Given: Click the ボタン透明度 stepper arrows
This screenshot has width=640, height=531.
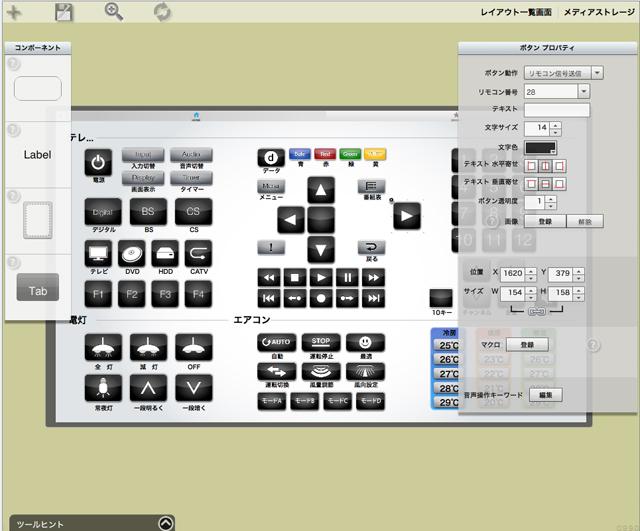Looking at the screenshot, I should pyautogui.click(x=551, y=202).
